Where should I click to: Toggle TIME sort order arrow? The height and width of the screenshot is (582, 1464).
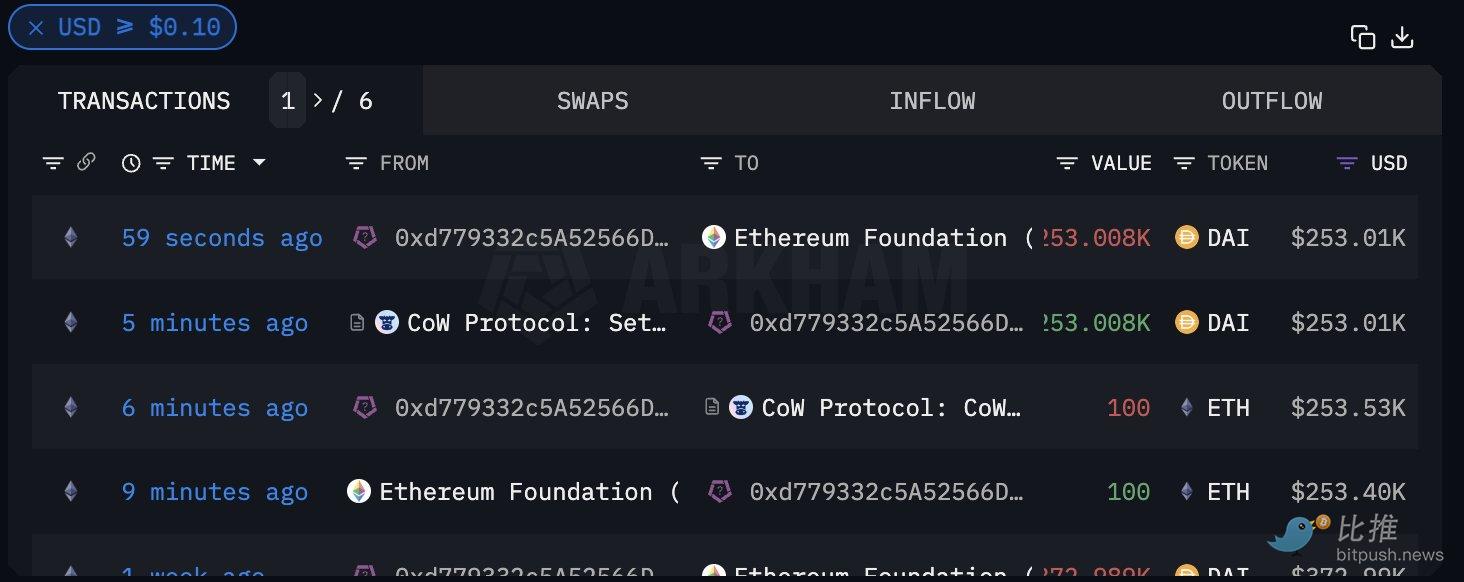(260, 163)
